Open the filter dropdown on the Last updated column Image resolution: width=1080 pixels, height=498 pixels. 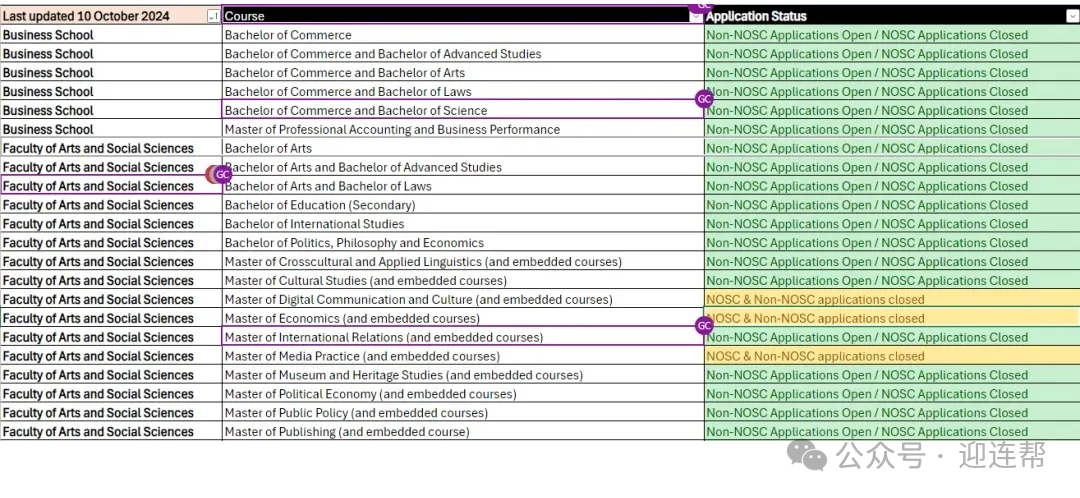pyautogui.click(x=213, y=16)
